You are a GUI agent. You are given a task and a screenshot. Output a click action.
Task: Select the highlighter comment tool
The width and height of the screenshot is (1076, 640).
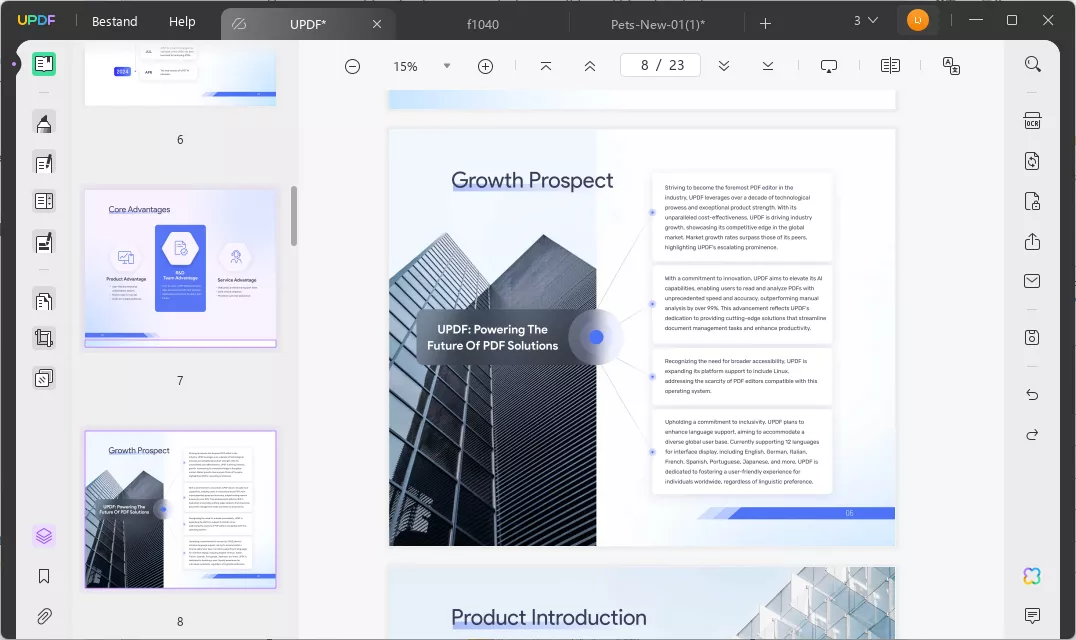[44, 123]
